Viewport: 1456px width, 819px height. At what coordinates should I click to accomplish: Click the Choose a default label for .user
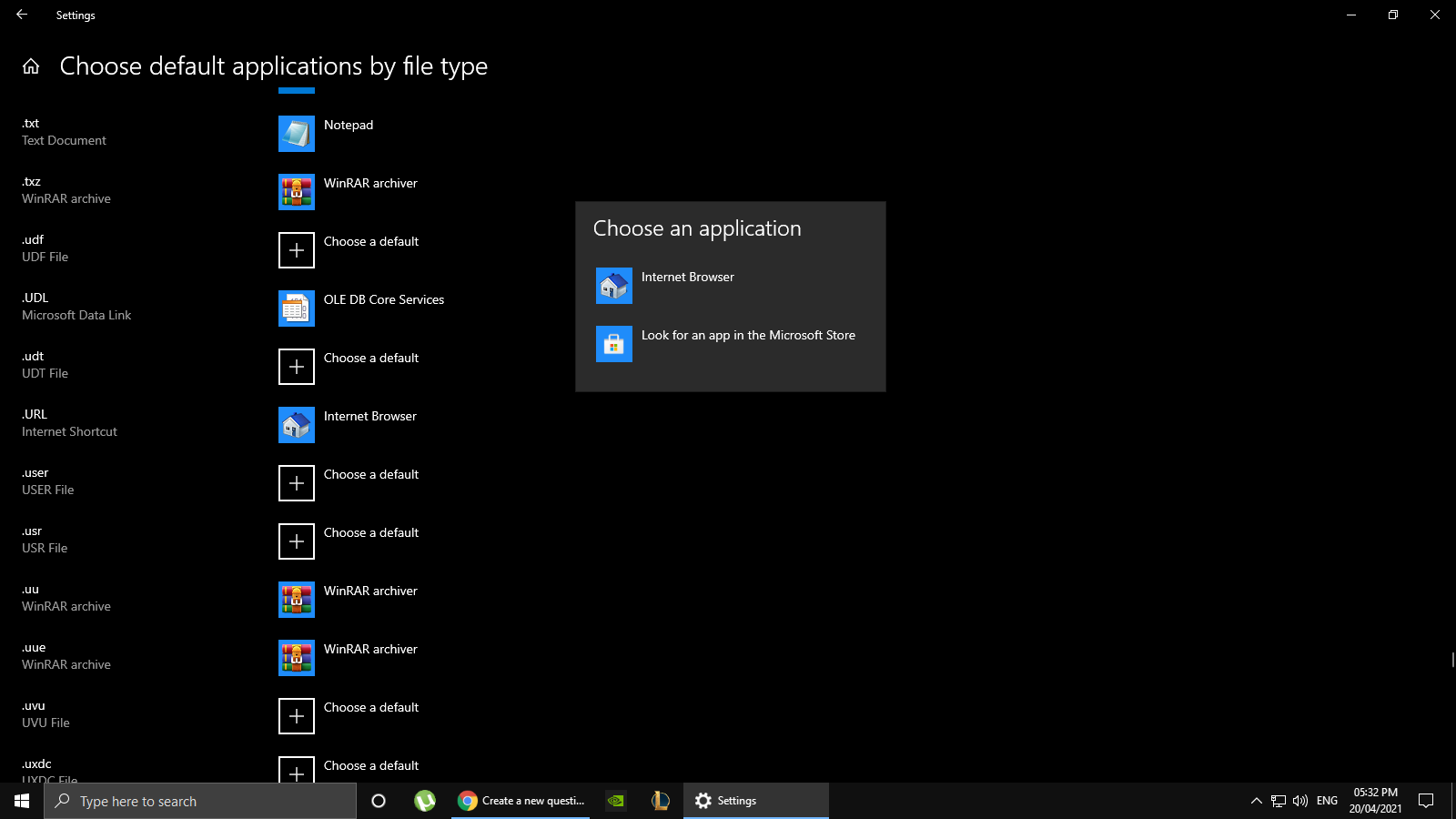point(371,474)
